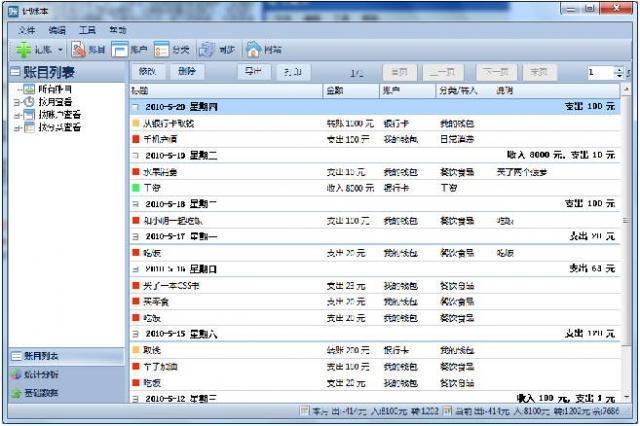Viewport: 640px width, 426px height.
Task: Sort by the 分类/转入 column header
Action: point(464,91)
